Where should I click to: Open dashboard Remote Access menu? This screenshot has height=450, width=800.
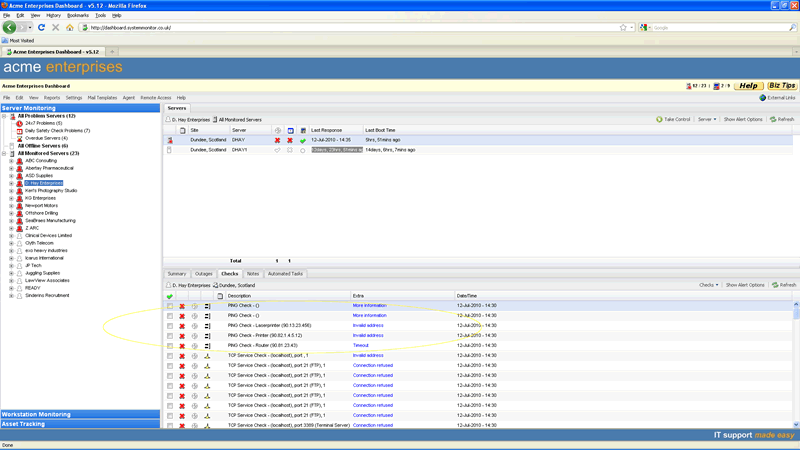click(156, 97)
